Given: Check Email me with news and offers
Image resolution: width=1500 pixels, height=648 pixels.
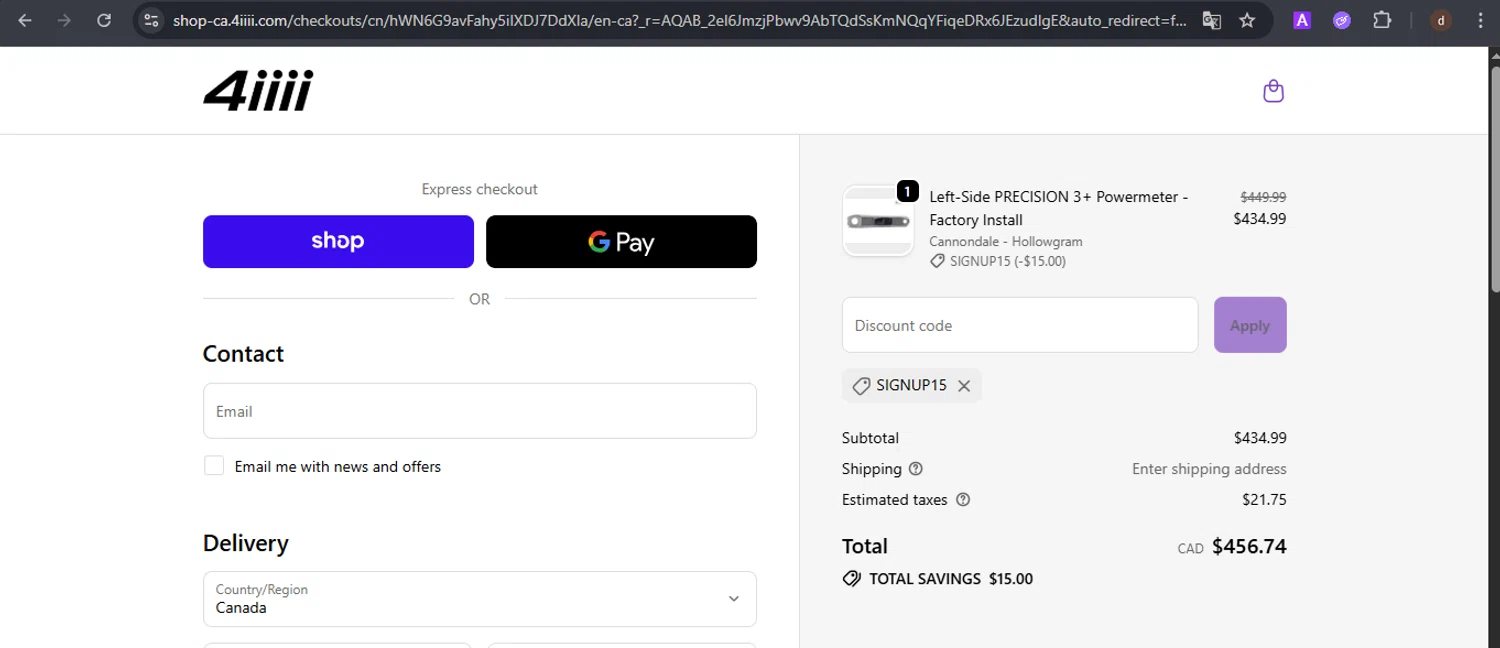Looking at the screenshot, I should 214,466.
